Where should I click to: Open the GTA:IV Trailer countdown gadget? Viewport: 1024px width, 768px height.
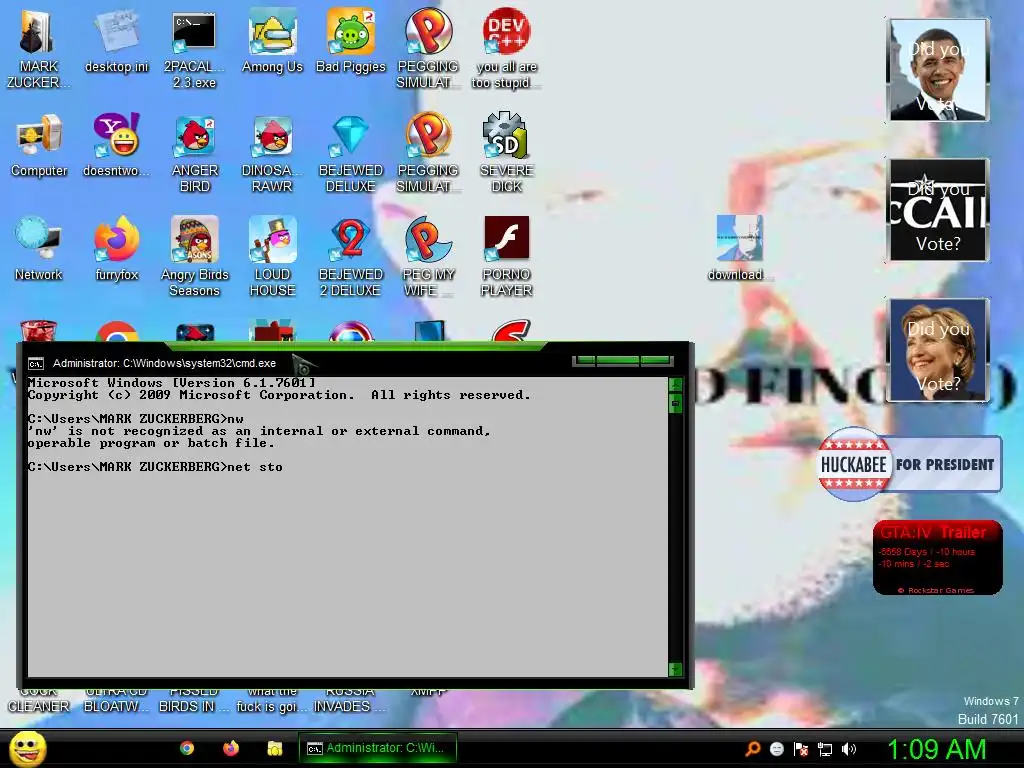(x=938, y=557)
